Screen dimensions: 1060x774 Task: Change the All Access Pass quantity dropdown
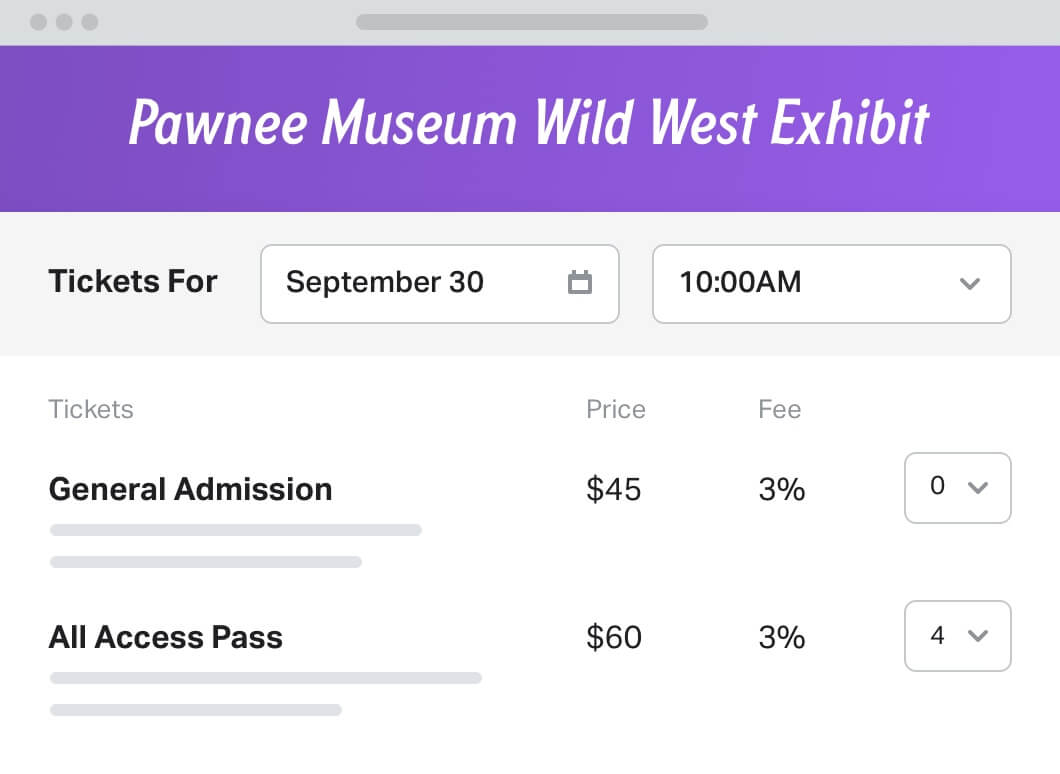(956, 637)
